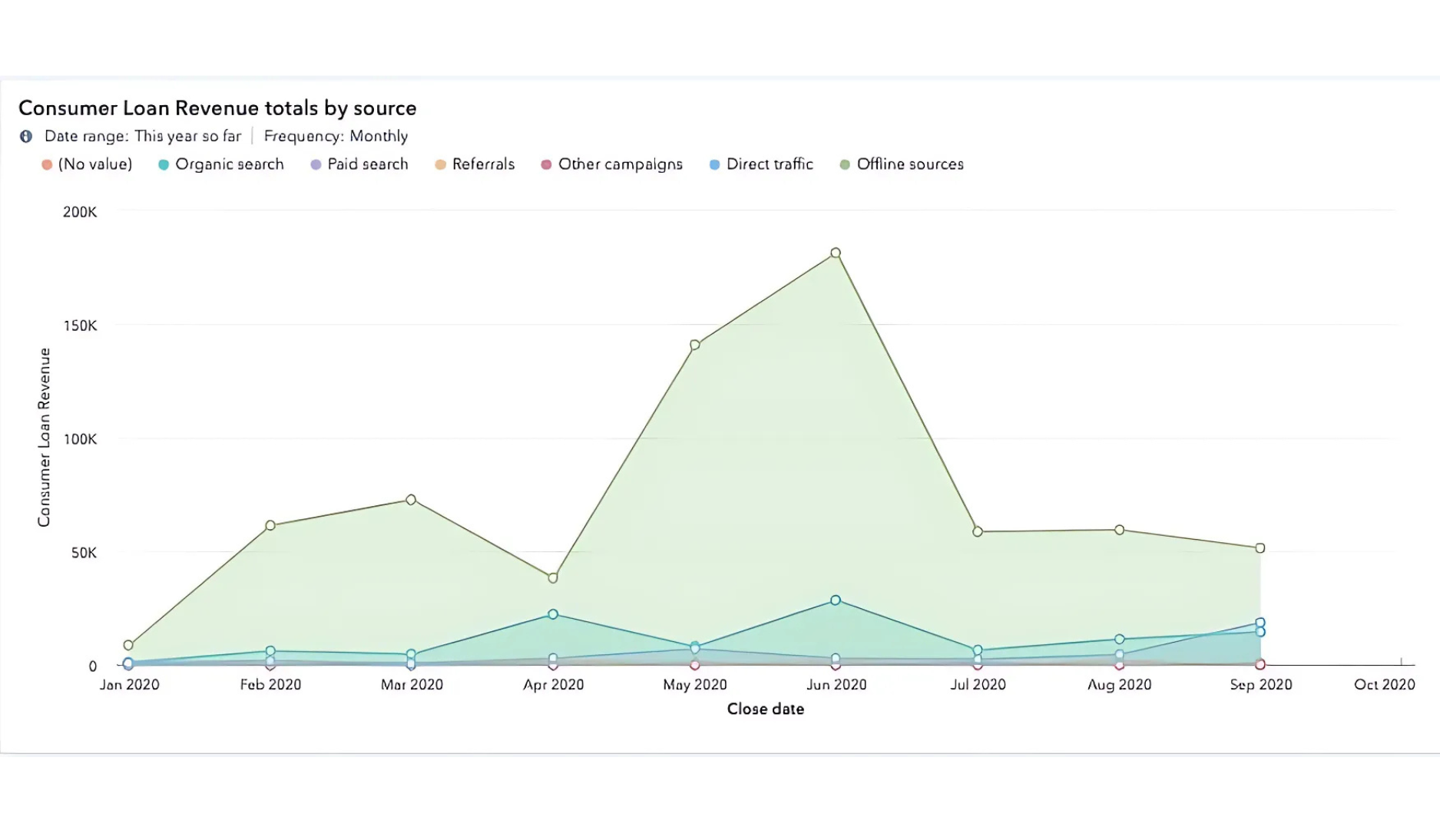Image resolution: width=1440 pixels, height=840 pixels.
Task: Click the Frequency: Monthly text
Action: point(336,136)
